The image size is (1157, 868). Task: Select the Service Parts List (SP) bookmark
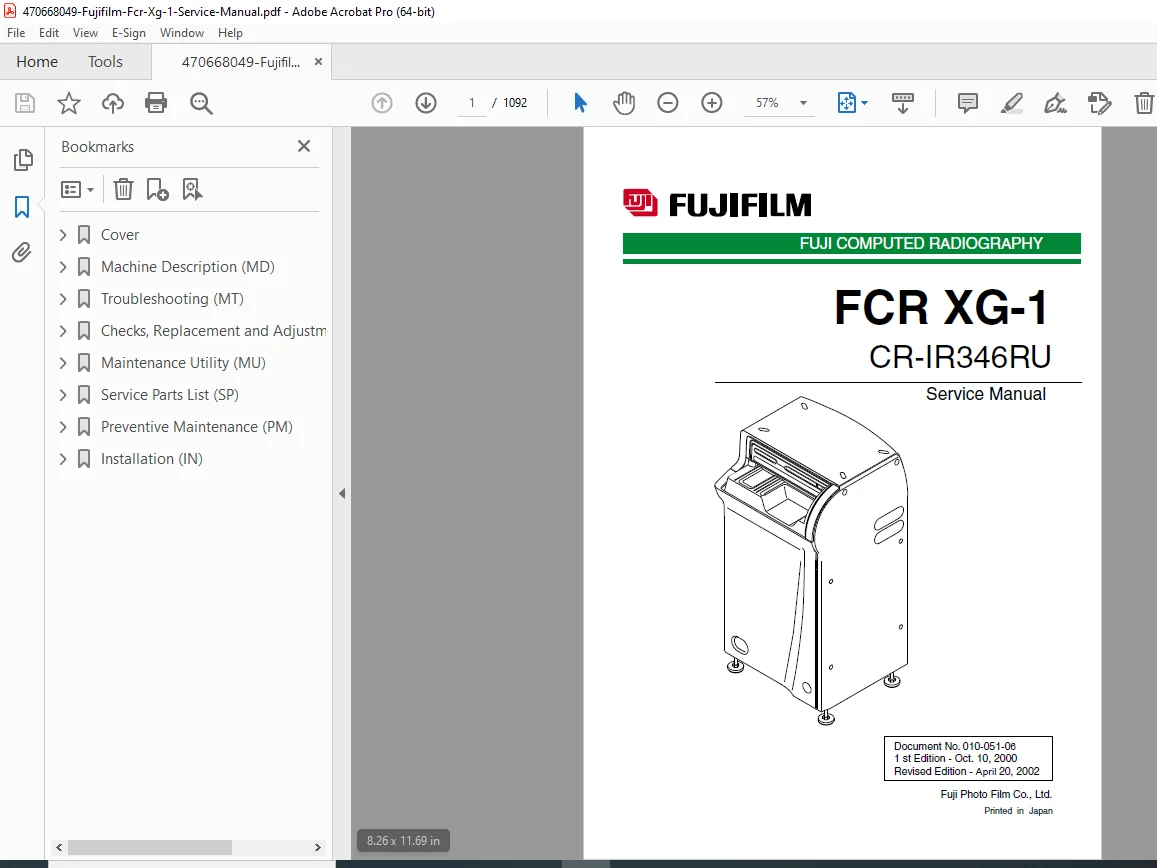click(170, 395)
